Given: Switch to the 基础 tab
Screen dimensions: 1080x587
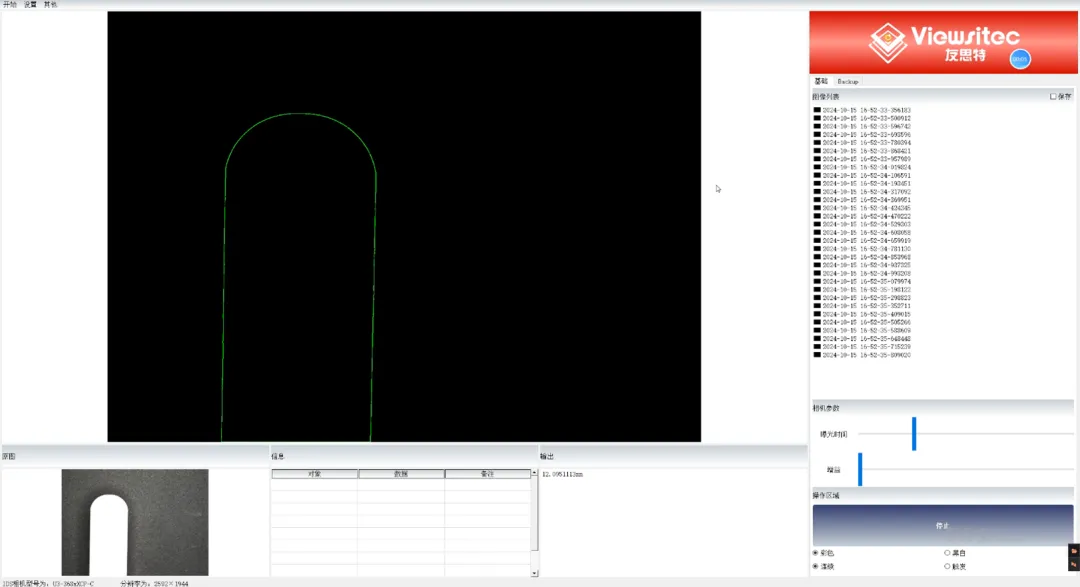Looking at the screenshot, I should tap(821, 81).
